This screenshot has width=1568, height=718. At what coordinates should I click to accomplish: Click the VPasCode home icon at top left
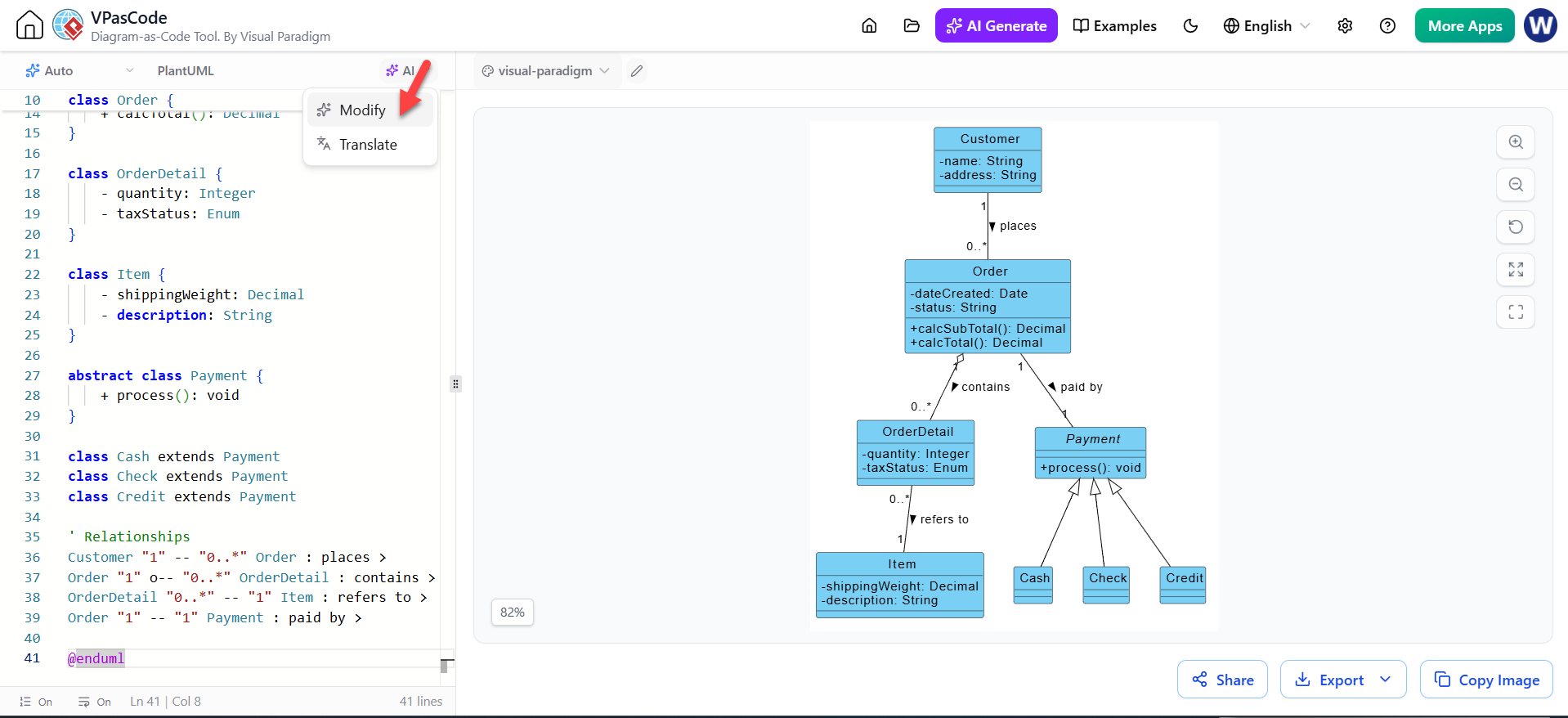pos(29,25)
